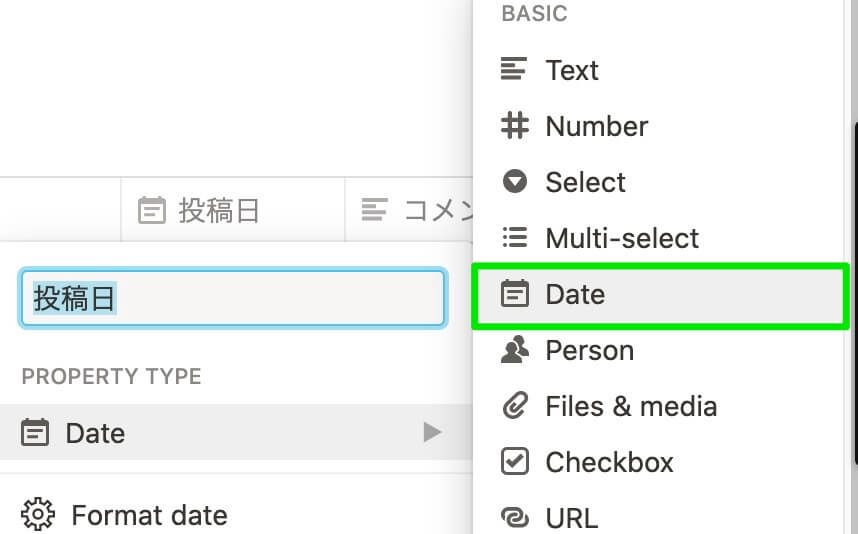Click text icon in コメン column header
This screenshot has height=534, width=858.
point(375,210)
